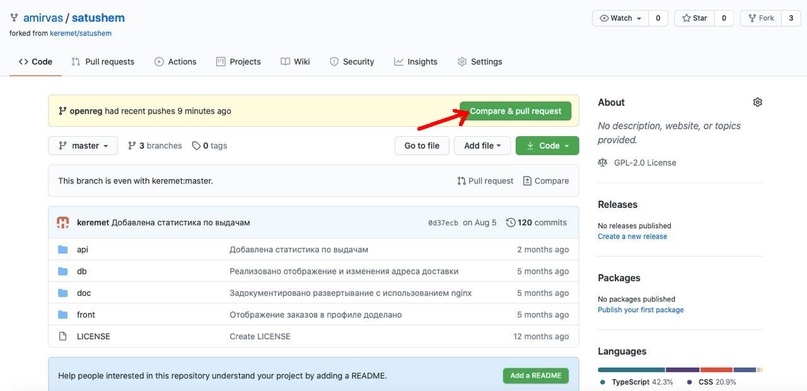The width and height of the screenshot is (807, 391).
Task: Switch to the Settings tab
Action: (x=480, y=62)
